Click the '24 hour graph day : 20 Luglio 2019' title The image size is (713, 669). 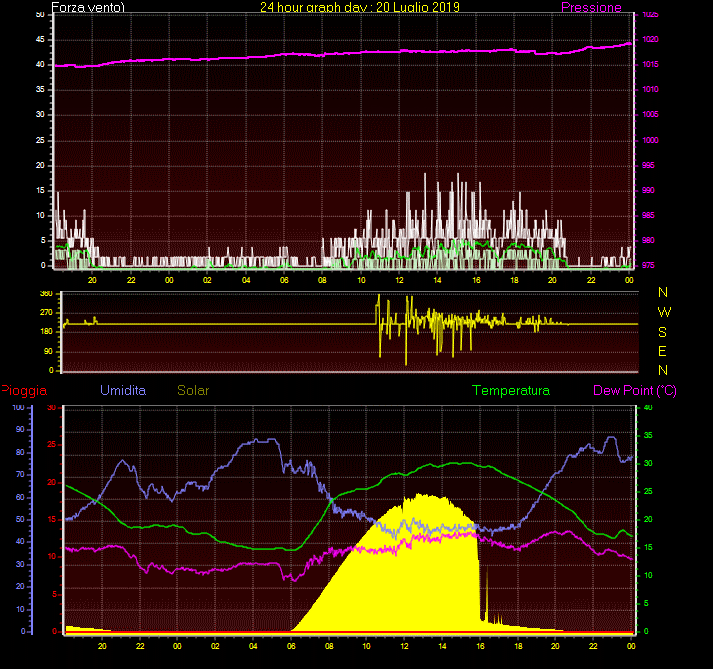point(360,7)
